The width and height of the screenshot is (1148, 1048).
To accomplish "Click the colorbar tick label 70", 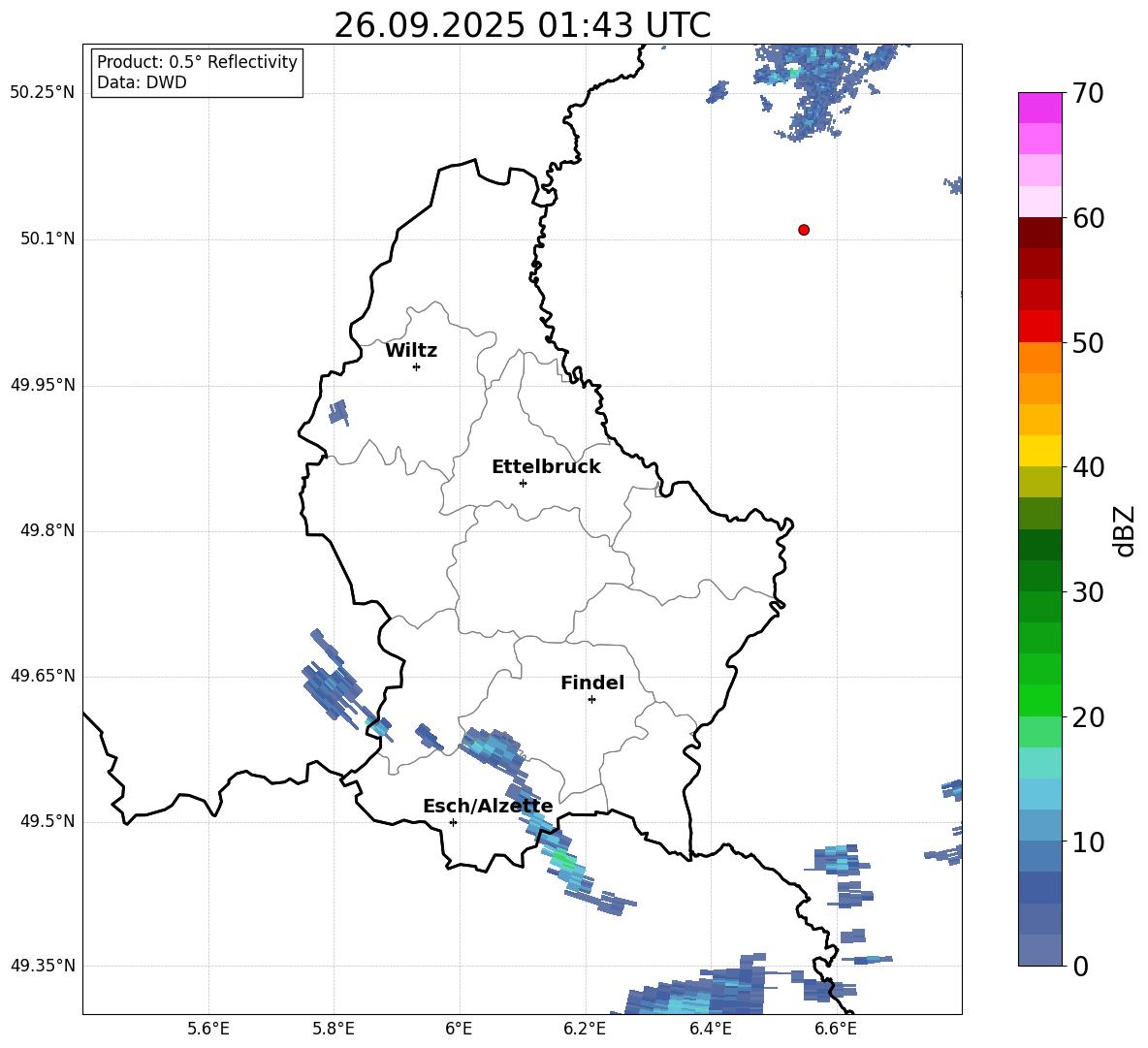I will tap(1088, 94).
